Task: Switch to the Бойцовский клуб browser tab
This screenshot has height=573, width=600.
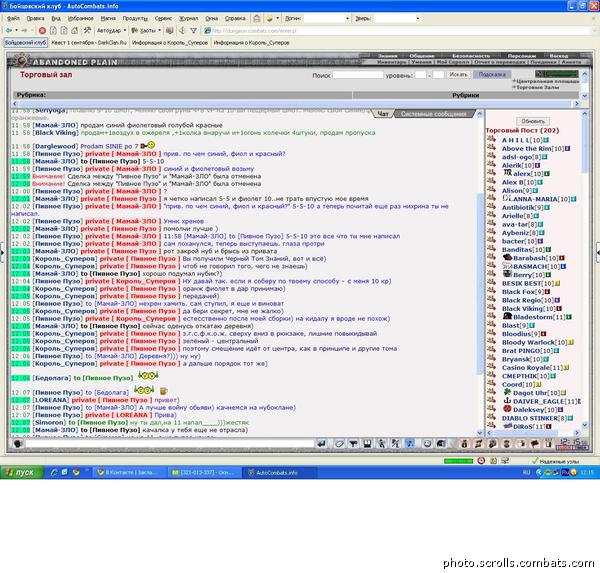Action: tap(26, 42)
